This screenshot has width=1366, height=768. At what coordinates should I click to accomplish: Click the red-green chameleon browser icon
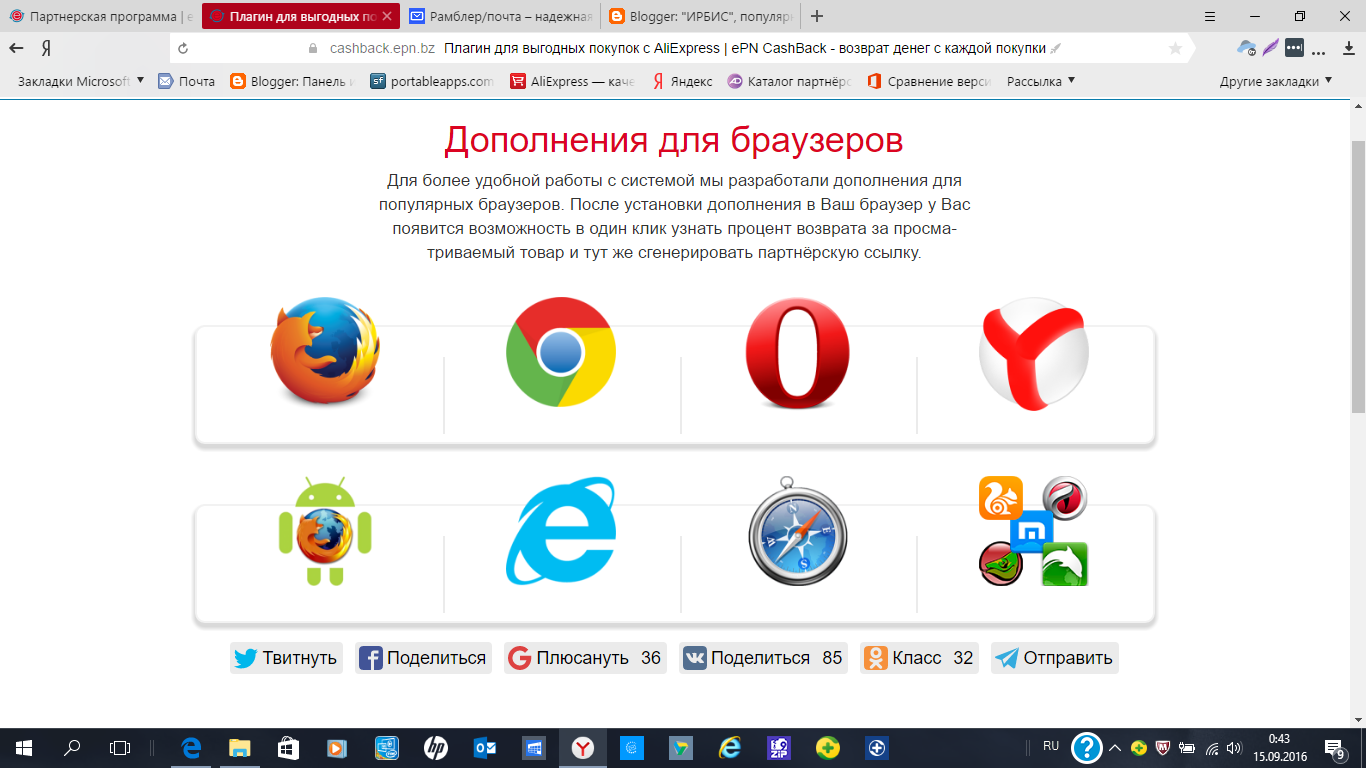pyautogui.click(x=1001, y=564)
